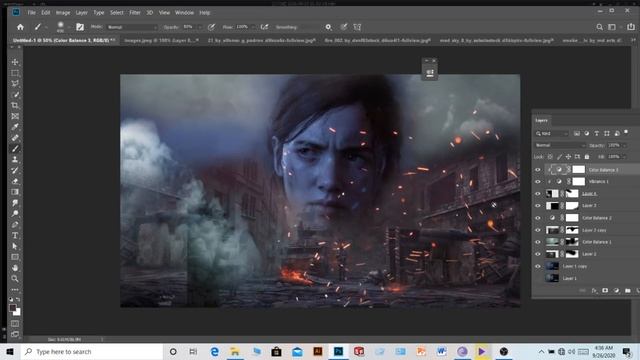The image size is (640, 360).
Task: Add a layer style with fx icon
Action: [594, 291]
